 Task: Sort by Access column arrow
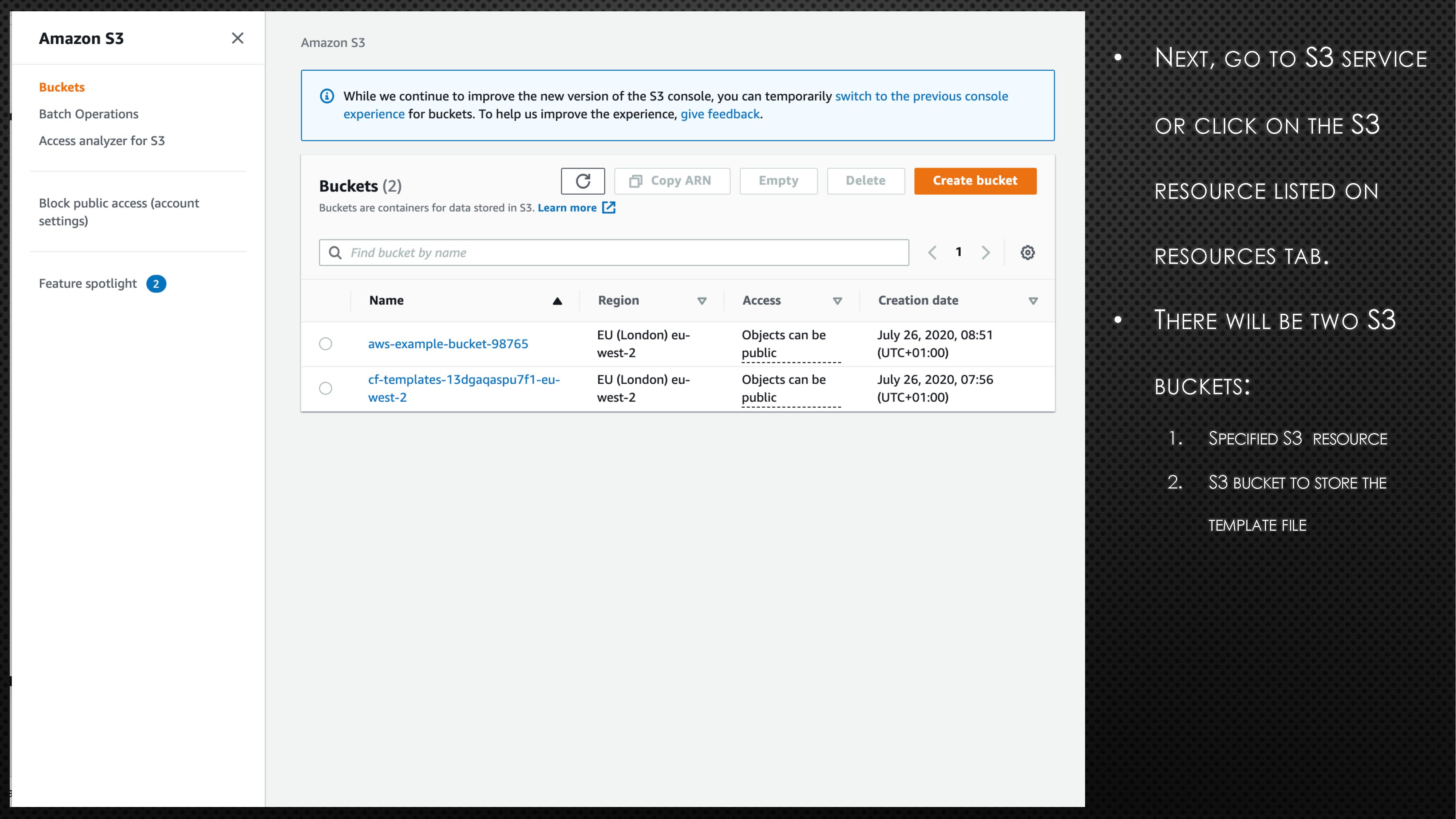tap(837, 301)
